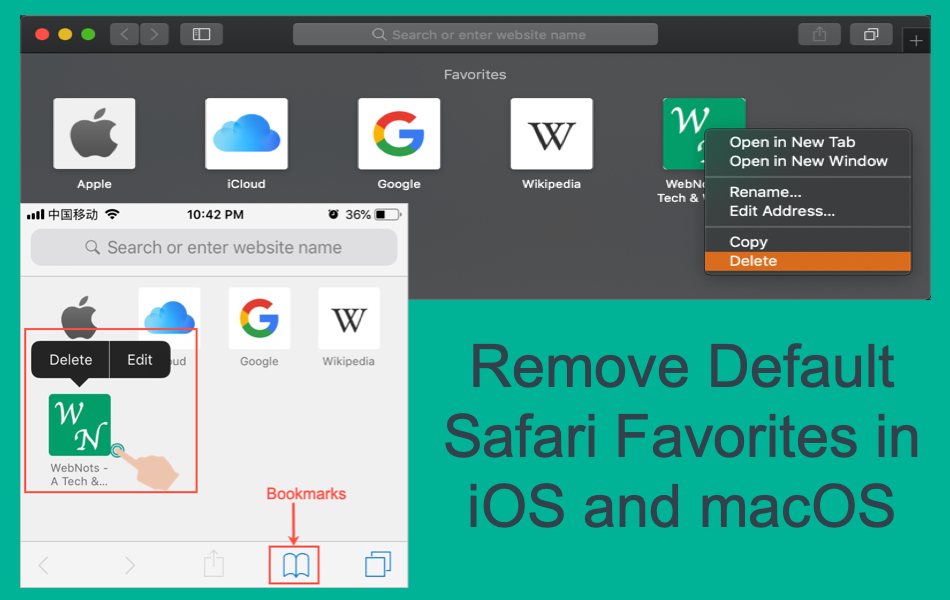Screen dimensions: 950x600
Task: Tap the WebNots favorite icon on iOS
Action: coord(79,424)
